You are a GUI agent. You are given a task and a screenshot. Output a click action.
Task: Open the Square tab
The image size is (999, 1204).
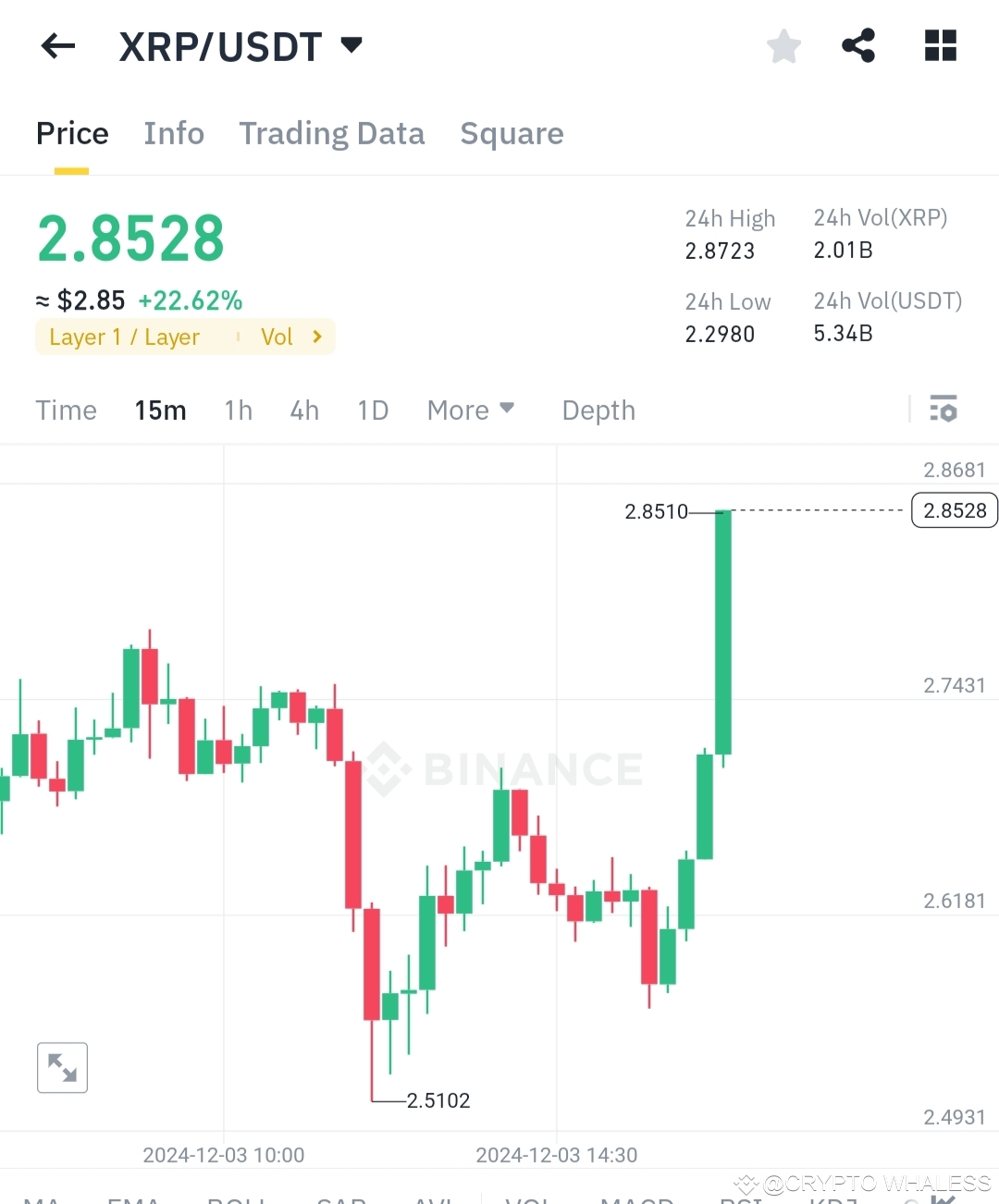pos(512,133)
